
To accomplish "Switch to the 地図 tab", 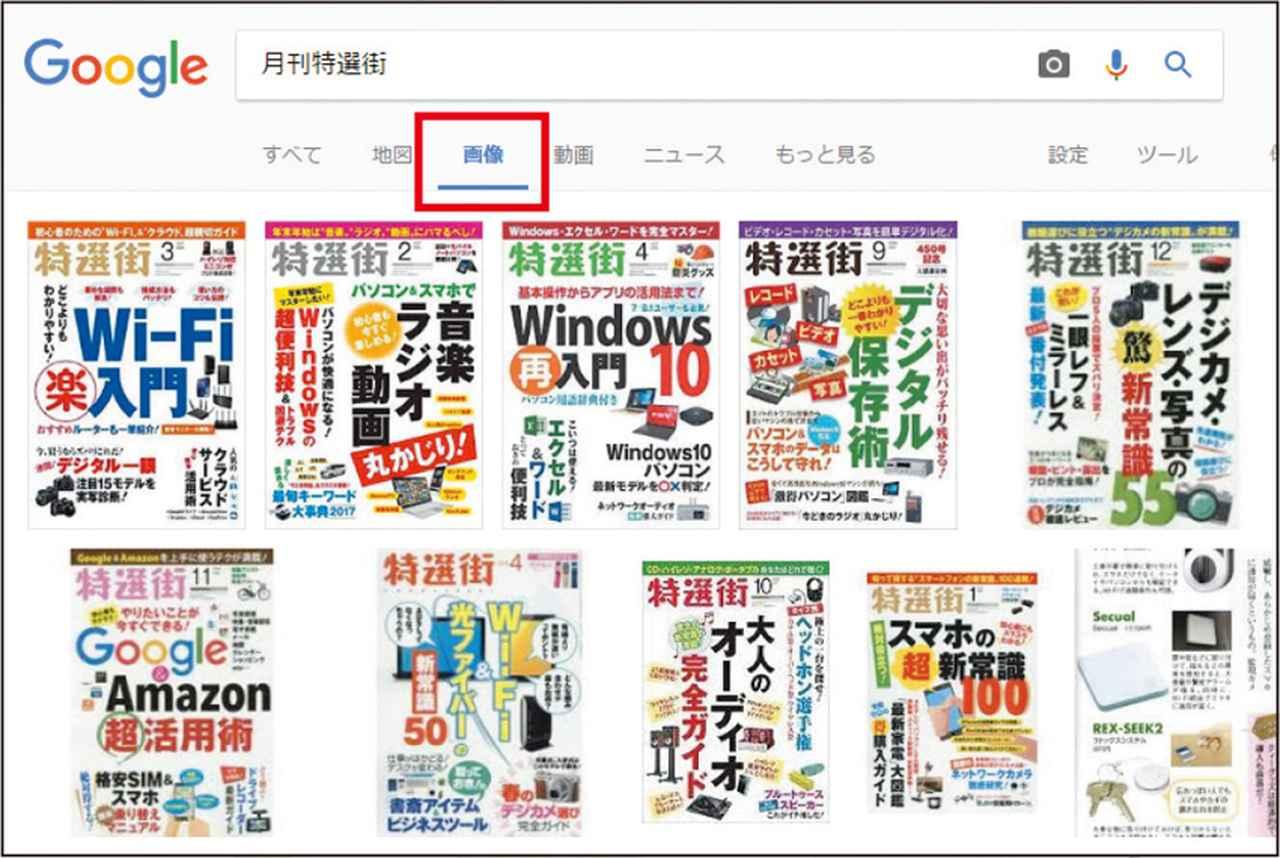I will [x=392, y=155].
